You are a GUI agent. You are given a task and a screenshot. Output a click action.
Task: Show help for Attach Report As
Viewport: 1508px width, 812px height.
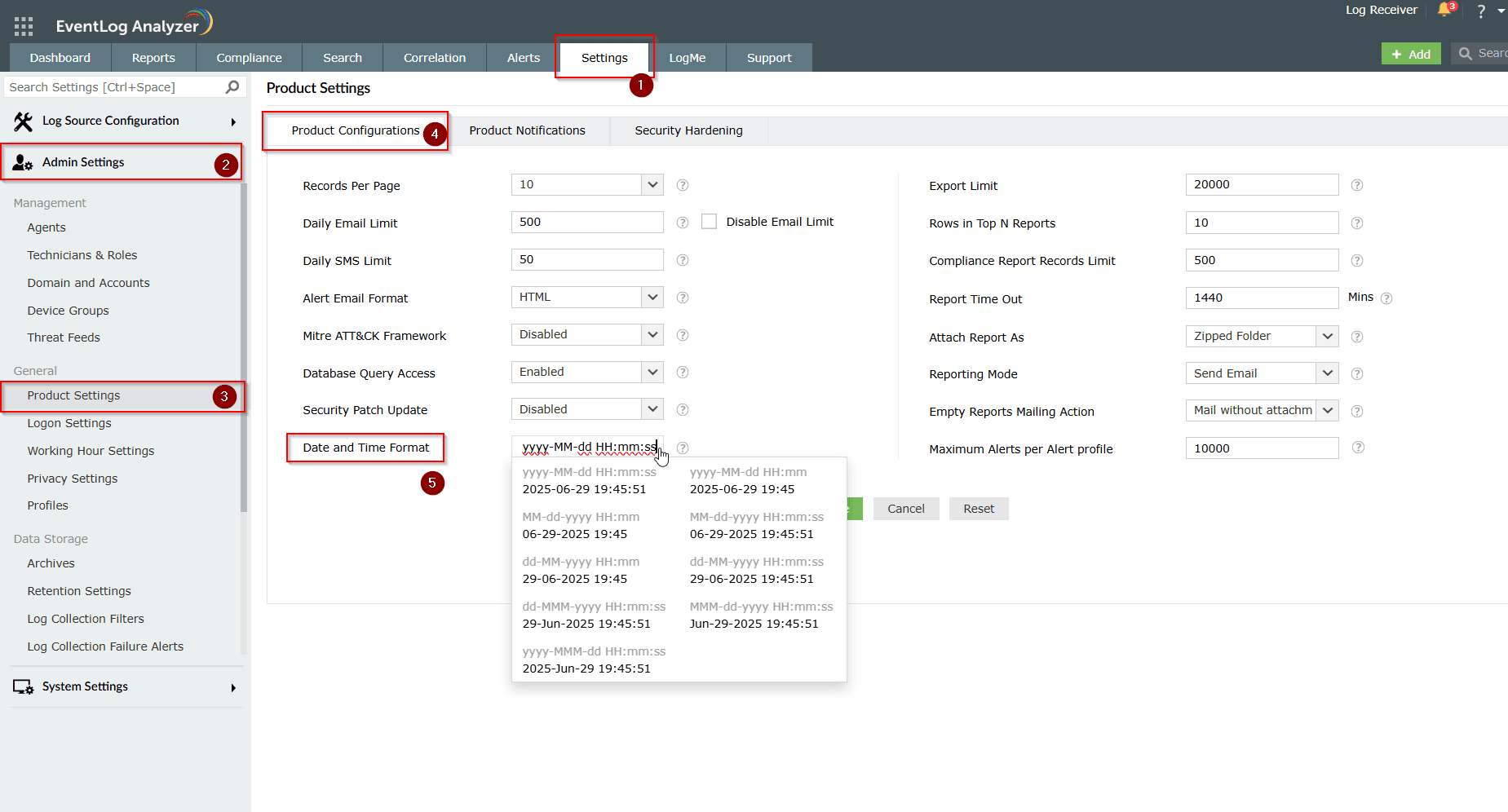tap(1357, 337)
